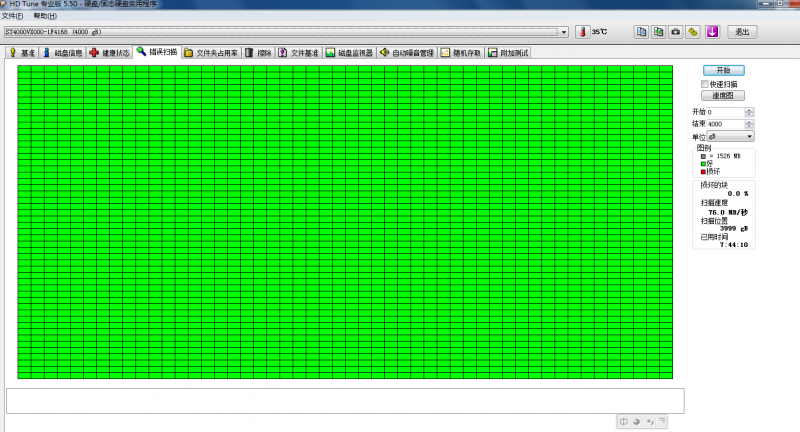The width and height of the screenshot is (800, 432).
Task: Switch to the 磁盘监视器 tab
Action: pos(349,53)
